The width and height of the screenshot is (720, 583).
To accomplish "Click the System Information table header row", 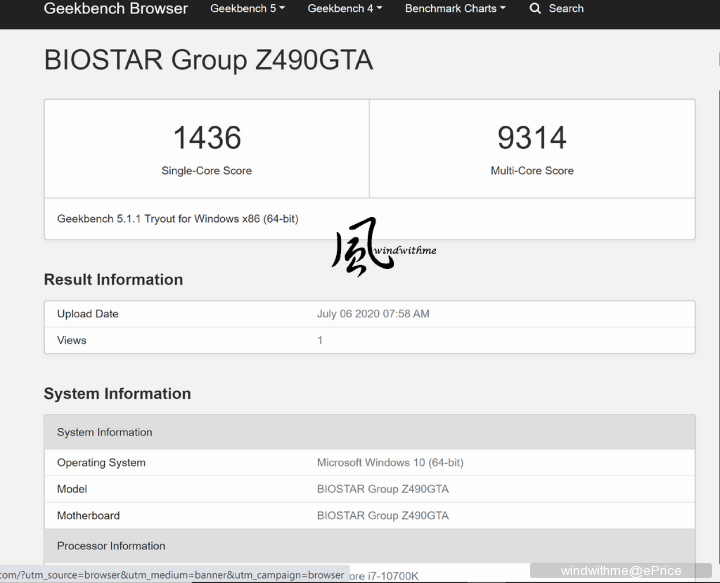I will click(370, 432).
